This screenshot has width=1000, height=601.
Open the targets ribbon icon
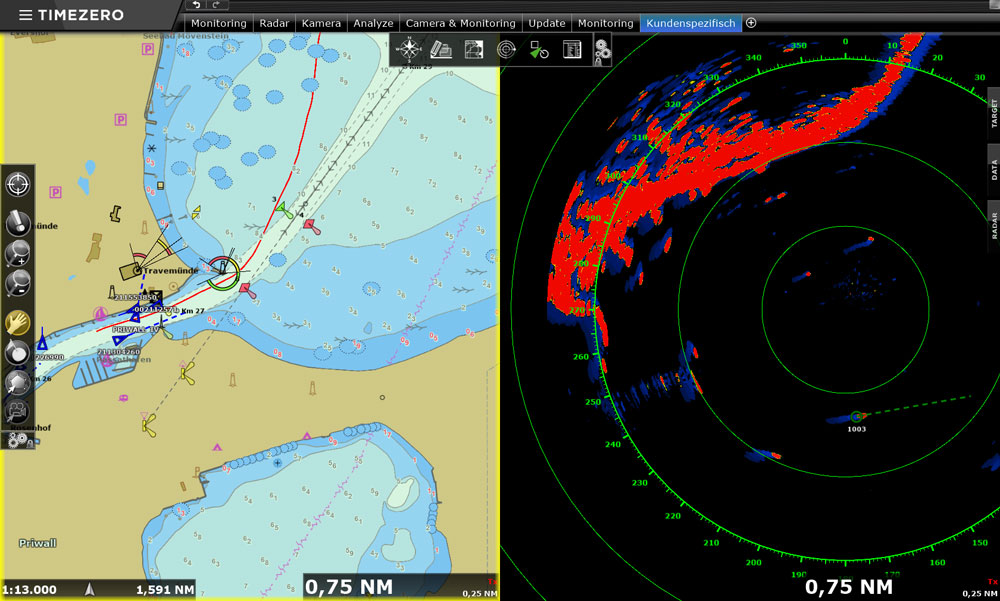(x=539, y=49)
